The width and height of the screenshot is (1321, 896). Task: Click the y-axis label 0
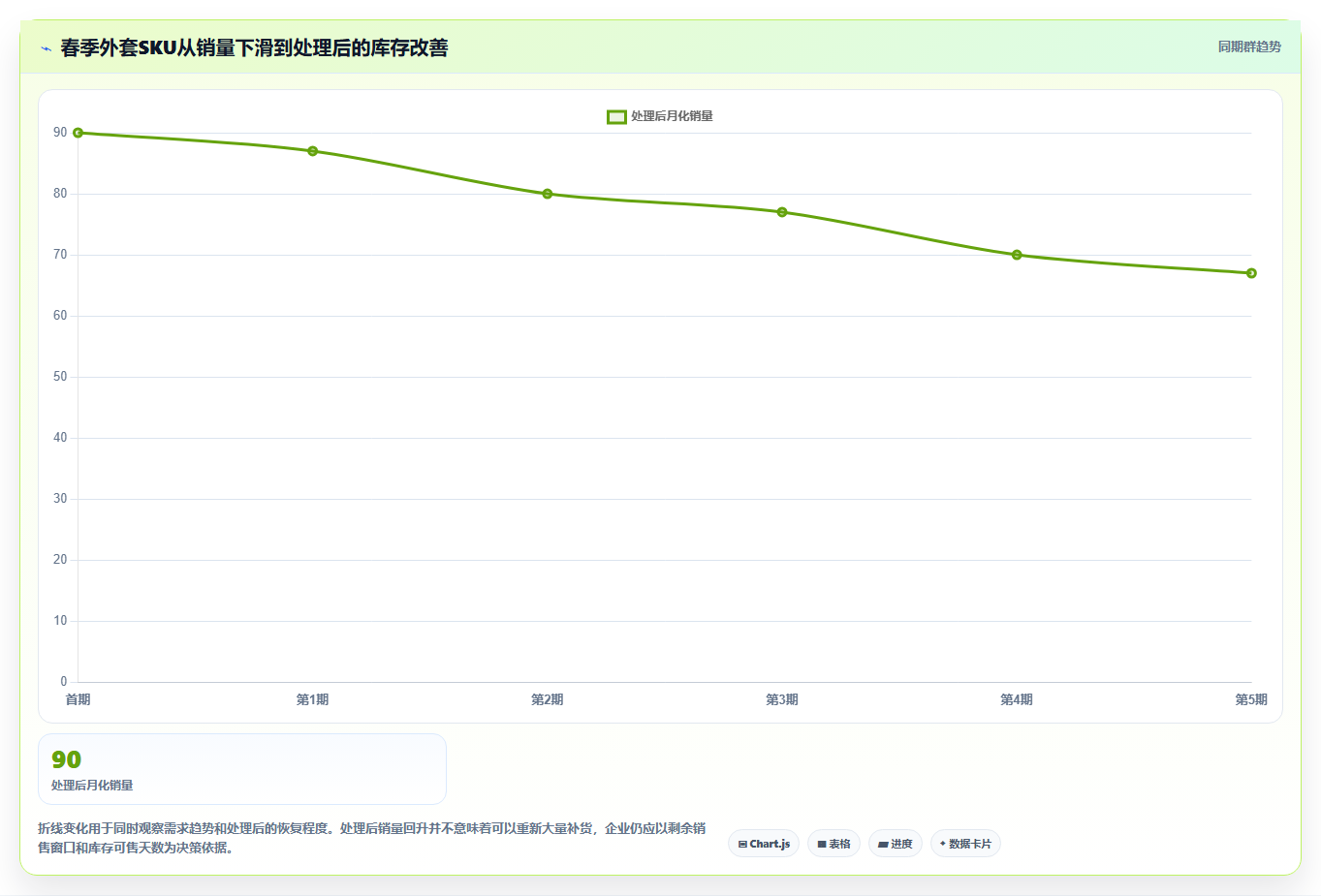tap(64, 682)
